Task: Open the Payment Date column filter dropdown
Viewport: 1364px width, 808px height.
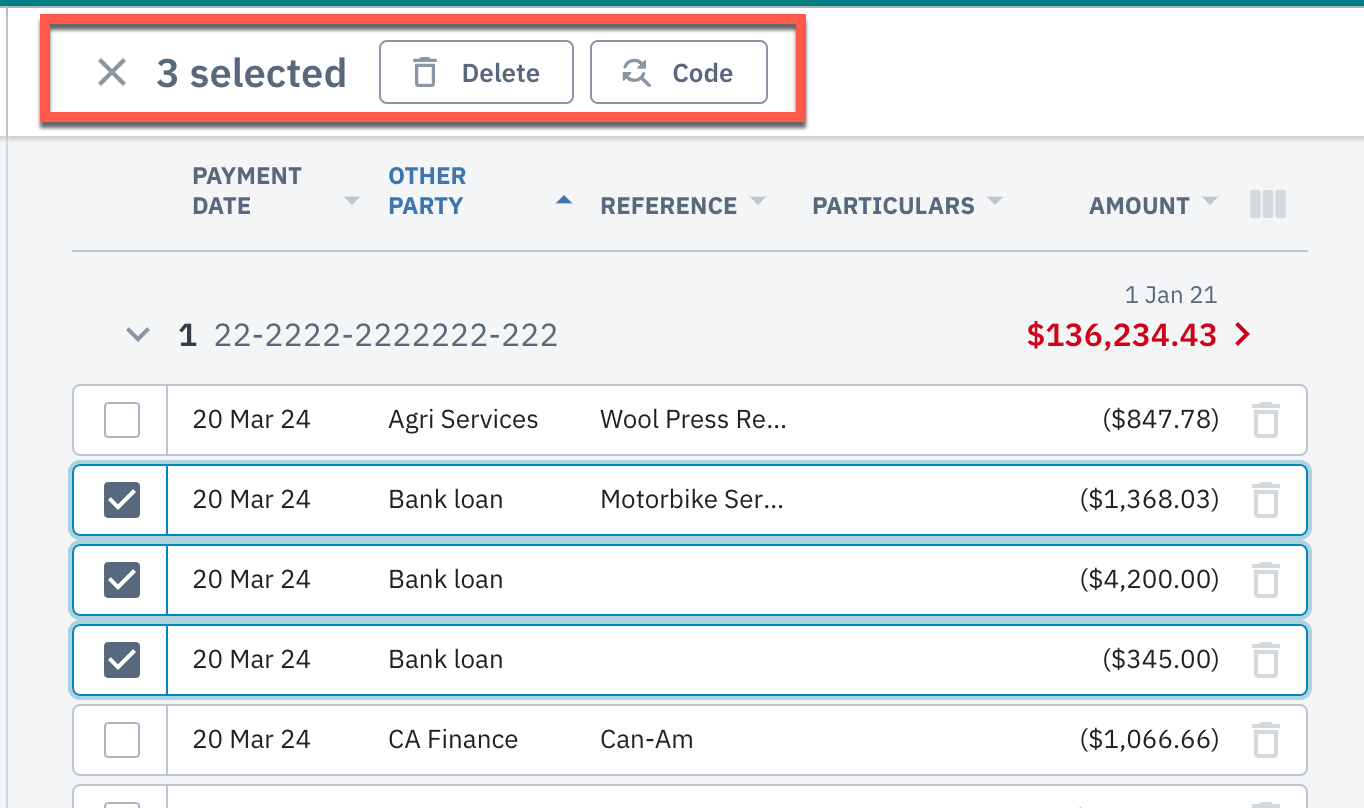Action: [x=351, y=201]
